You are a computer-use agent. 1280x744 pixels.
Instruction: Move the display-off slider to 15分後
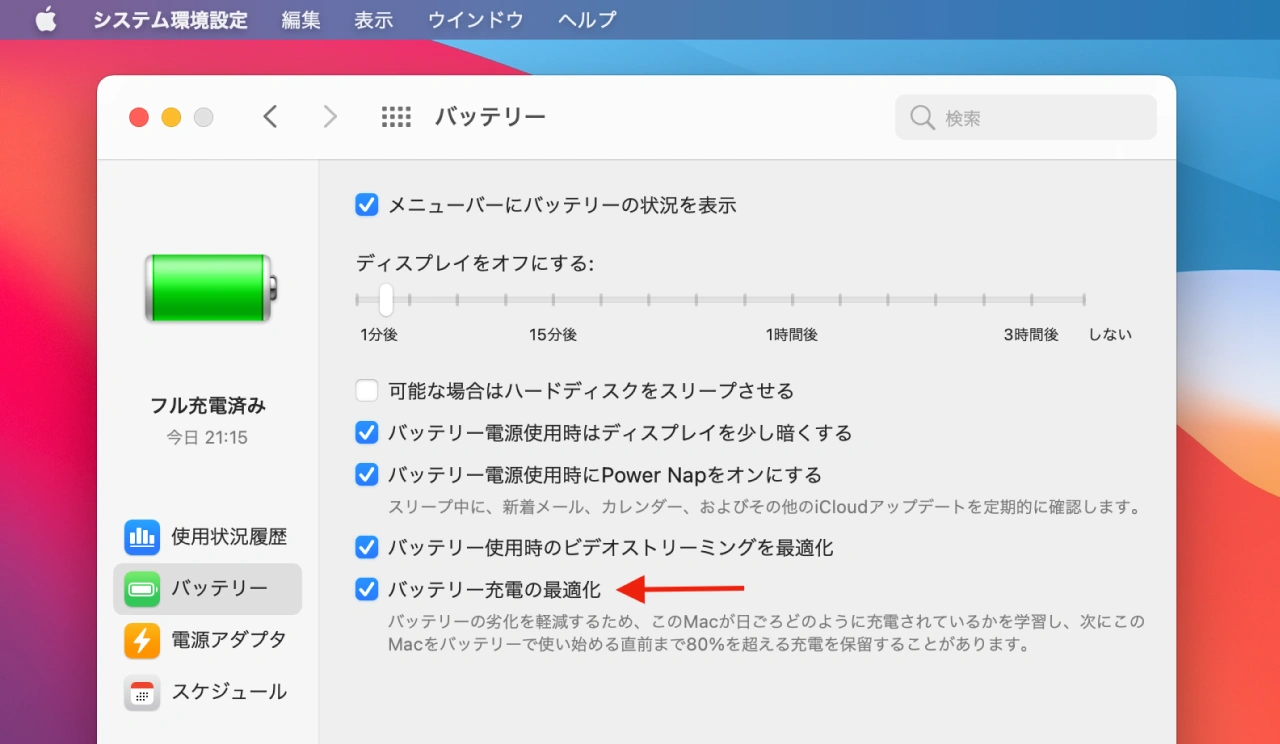553,298
